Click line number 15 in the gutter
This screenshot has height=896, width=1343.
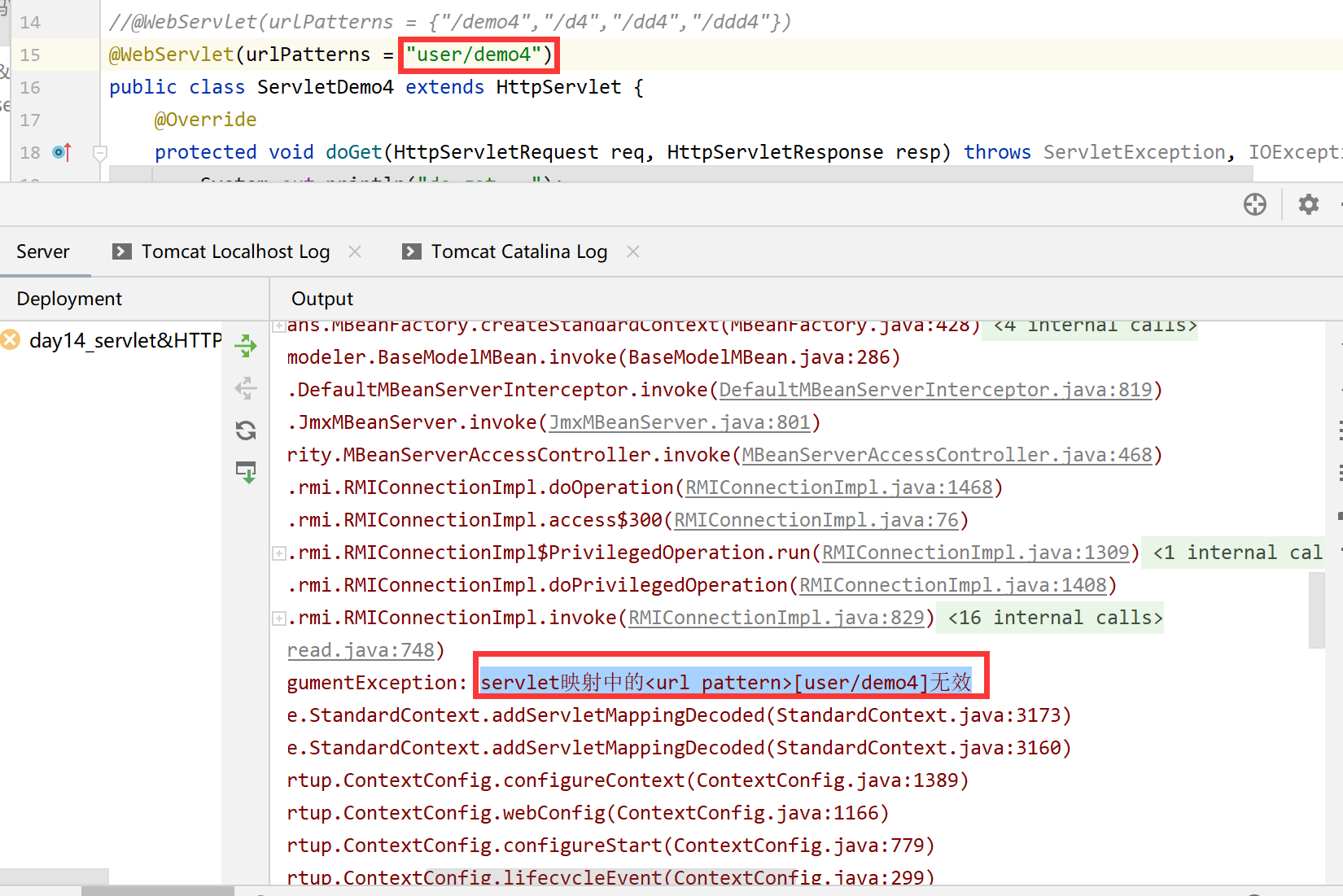pyautogui.click(x=30, y=55)
